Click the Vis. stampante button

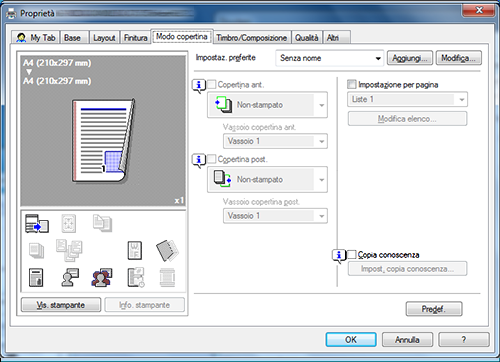pos(61,305)
